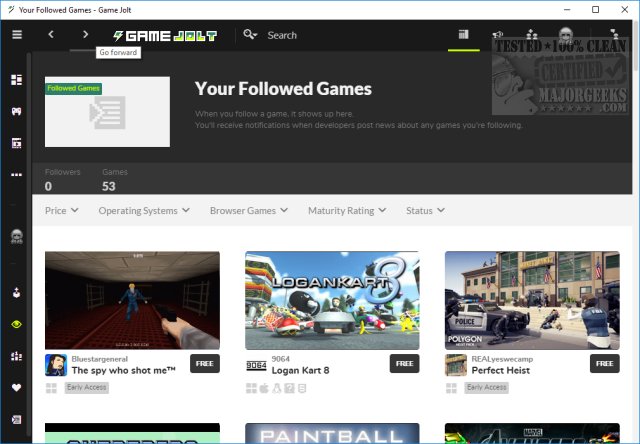This screenshot has width=640, height=444.
Task: Open the developer games icon in sidebar
Action: [17, 356]
